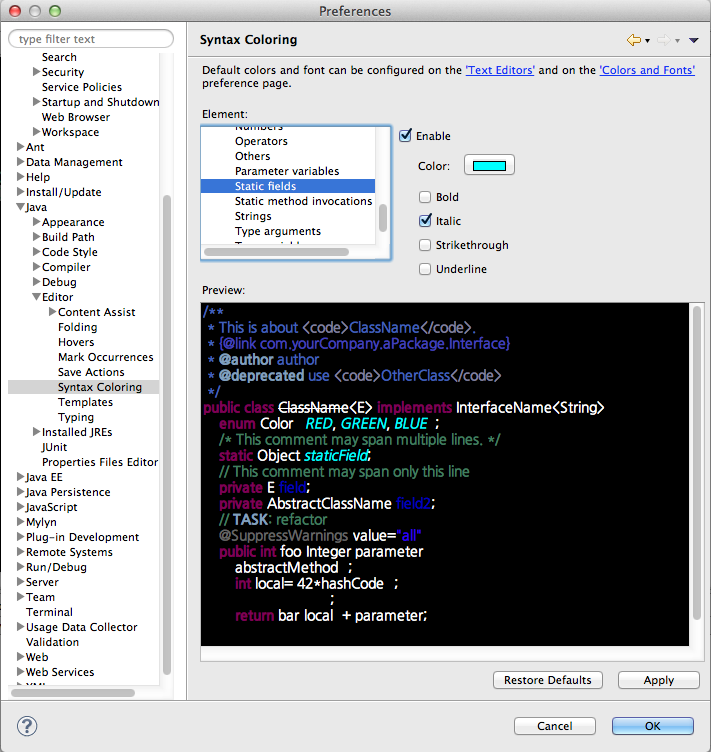This screenshot has width=711, height=752.
Task: Select Static fields element
Action: pyautogui.click(x=288, y=186)
